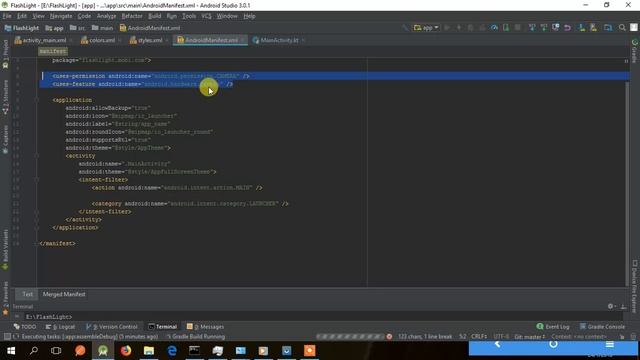Click the Gradle build progress bar
Image resolution: width=640 pixels, height=360 pixels.
[x=350, y=337]
